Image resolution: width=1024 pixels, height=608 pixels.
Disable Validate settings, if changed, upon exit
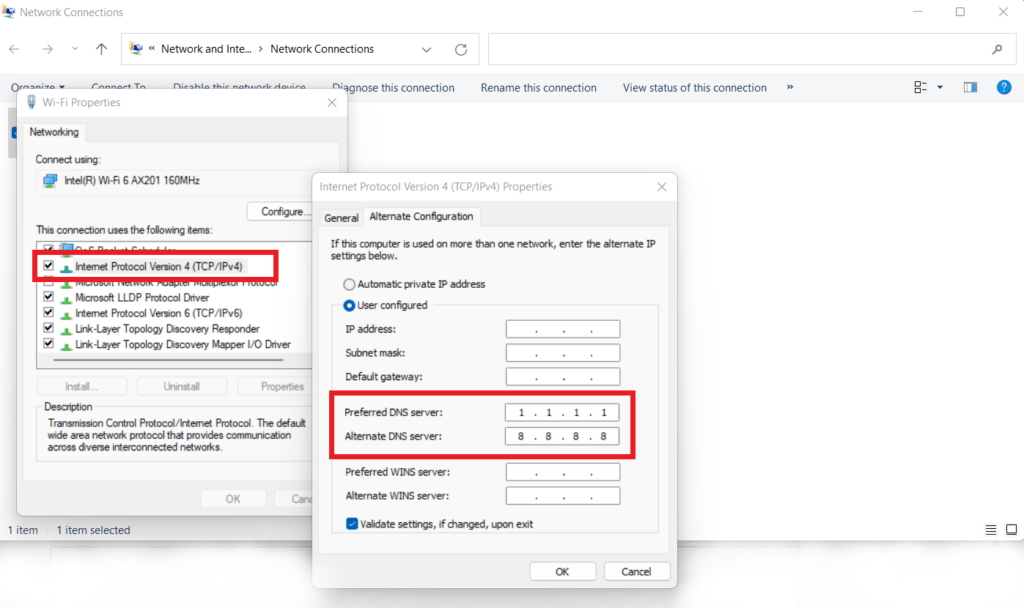(x=353, y=523)
